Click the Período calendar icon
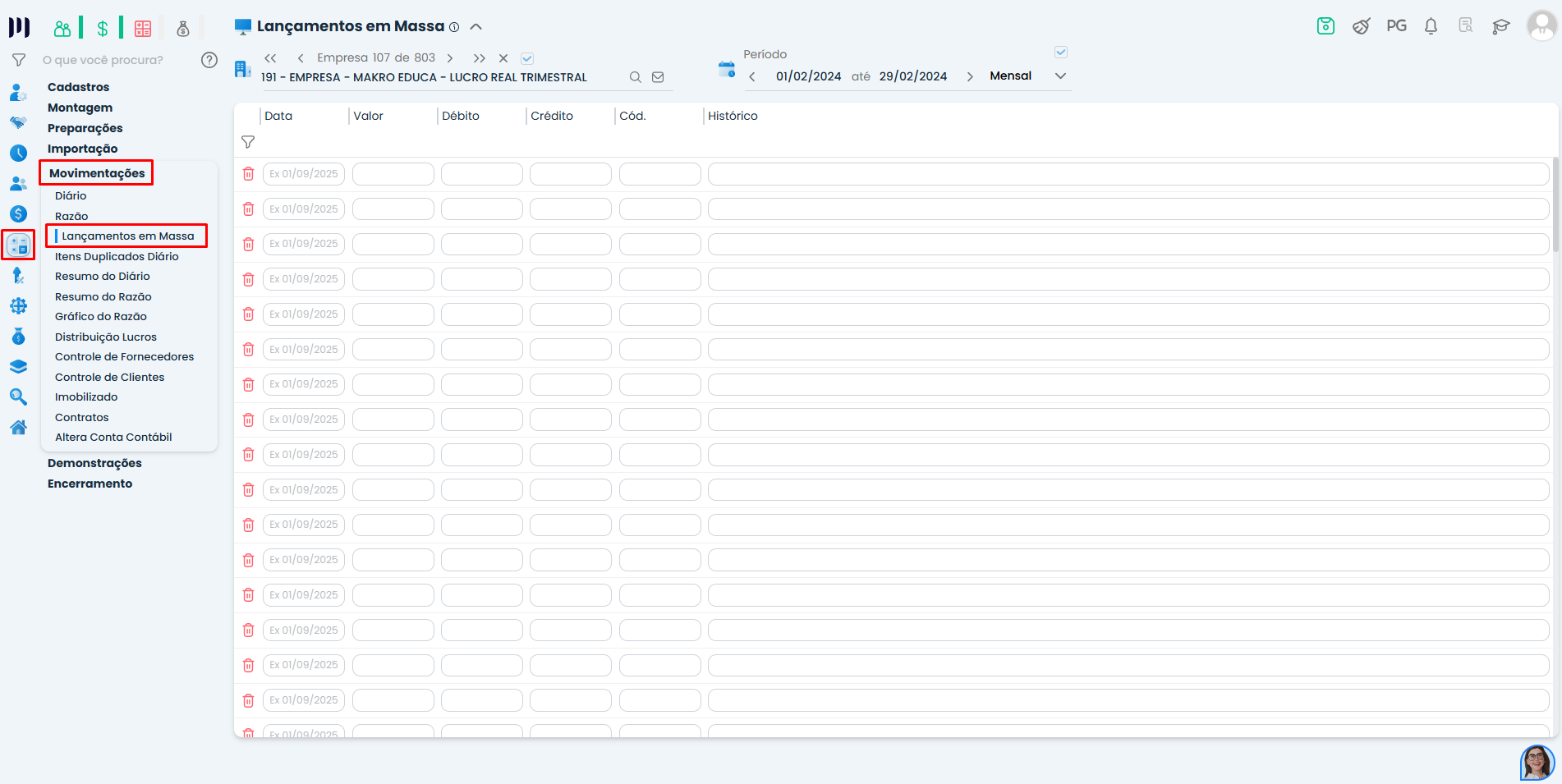This screenshot has height=784, width=1562. (x=727, y=69)
